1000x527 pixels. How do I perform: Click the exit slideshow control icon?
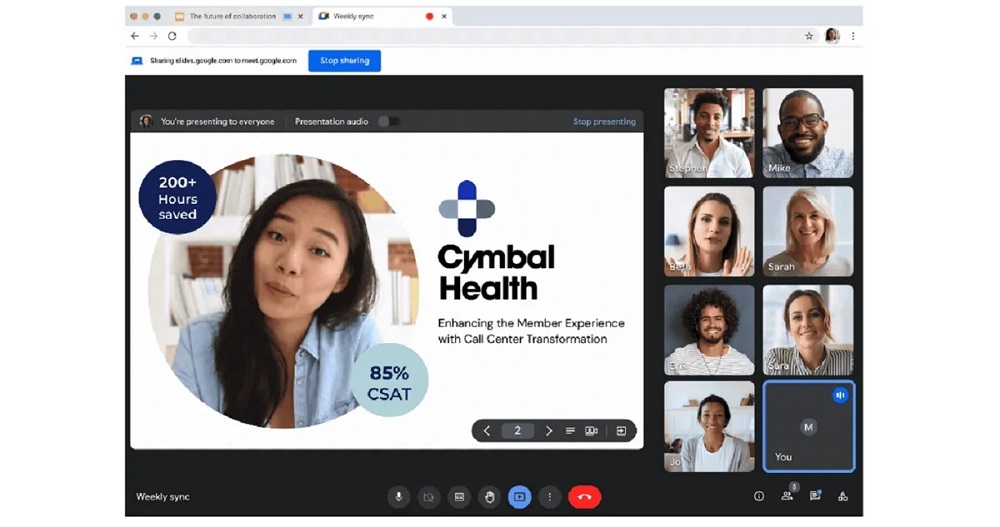point(621,431)
